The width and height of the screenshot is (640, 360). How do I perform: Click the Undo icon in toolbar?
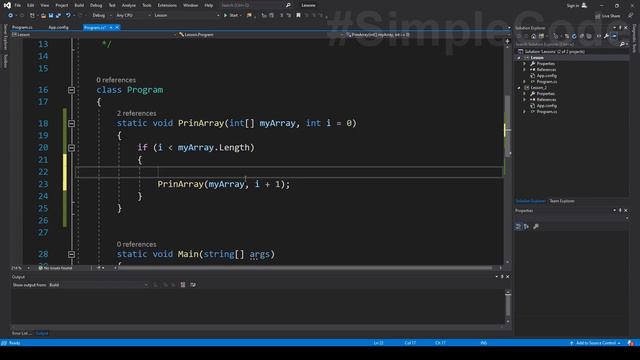68,16
